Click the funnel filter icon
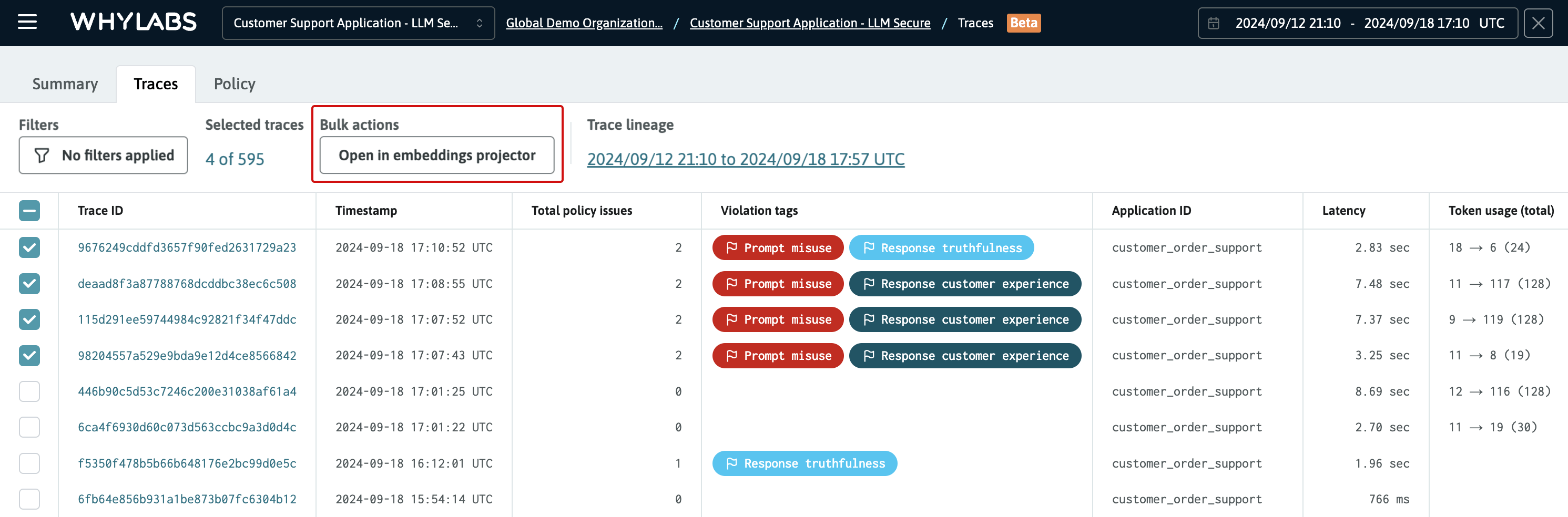Screen dimensions: 1568x517 tap(42, 156)
